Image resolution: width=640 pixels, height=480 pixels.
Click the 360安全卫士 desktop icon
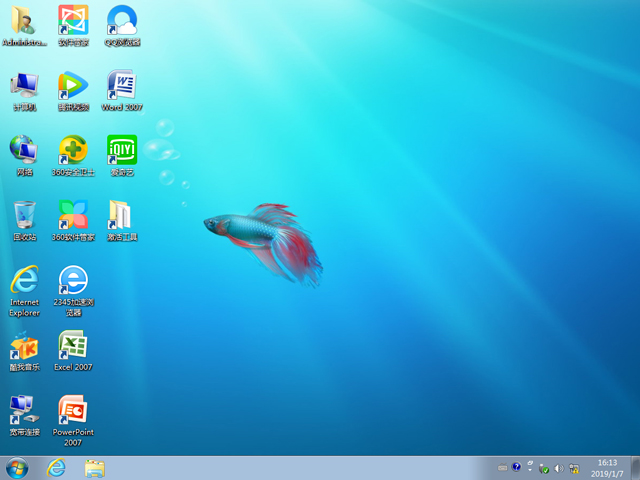click(73, 150)
